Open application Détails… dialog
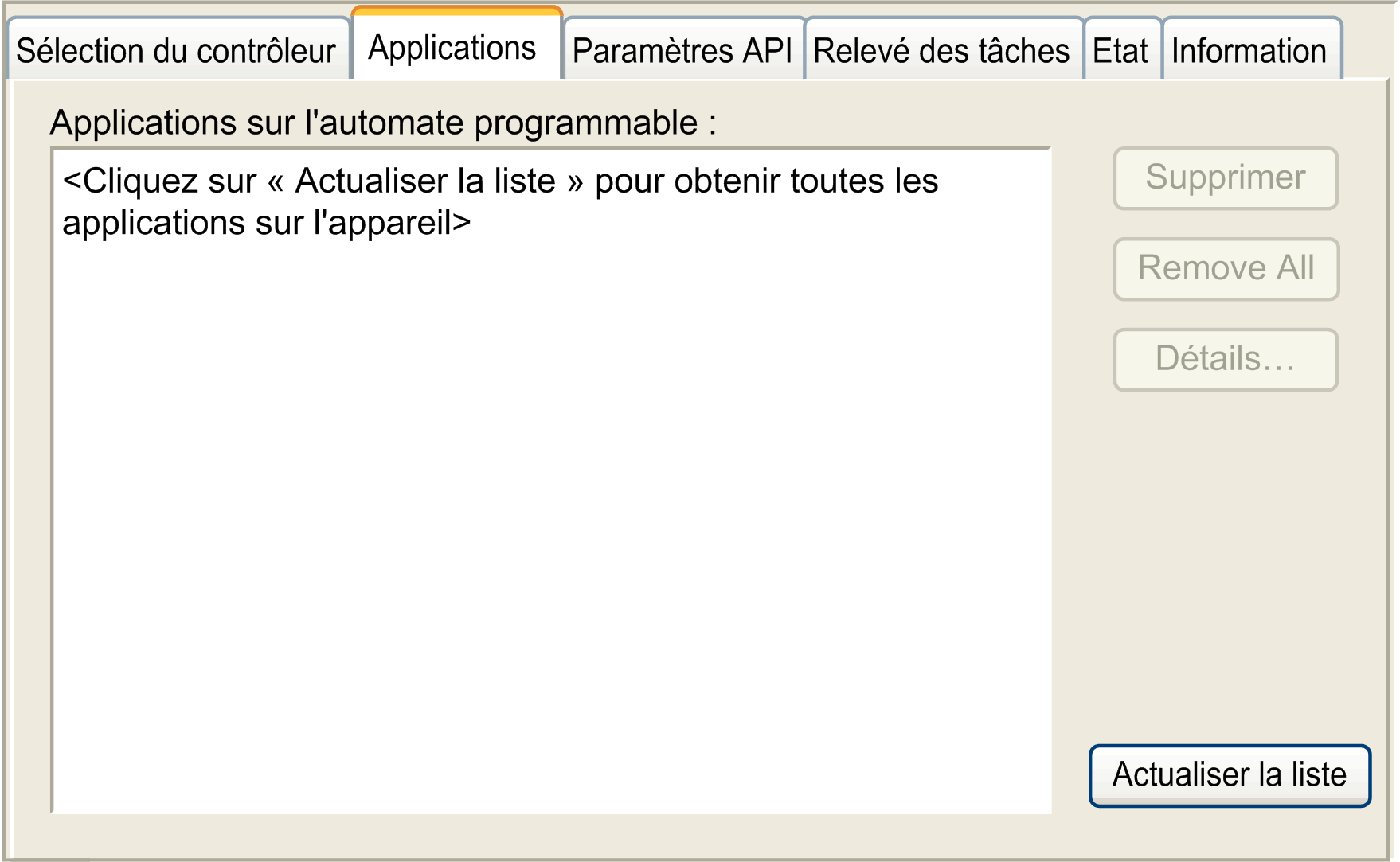The width and height of the screenshot is (1400, 862). point(1226,360)
